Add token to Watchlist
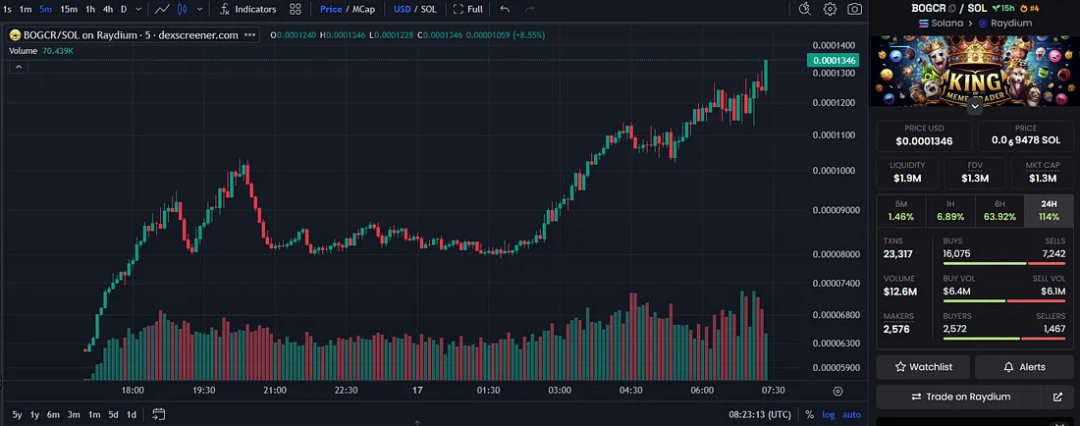This screenshot has width=1080, height=426. click(x=923, y=367)
